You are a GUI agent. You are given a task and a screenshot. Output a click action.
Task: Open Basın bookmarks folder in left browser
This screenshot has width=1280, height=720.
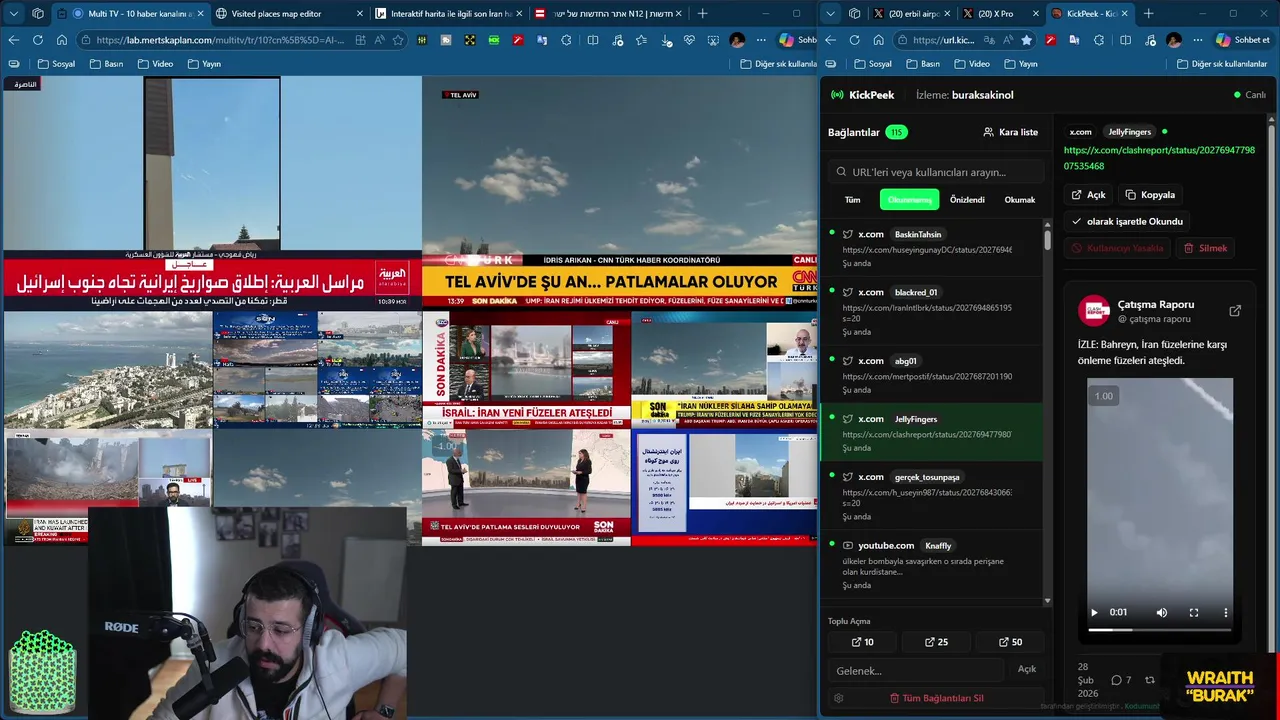[x=106, y=63]
